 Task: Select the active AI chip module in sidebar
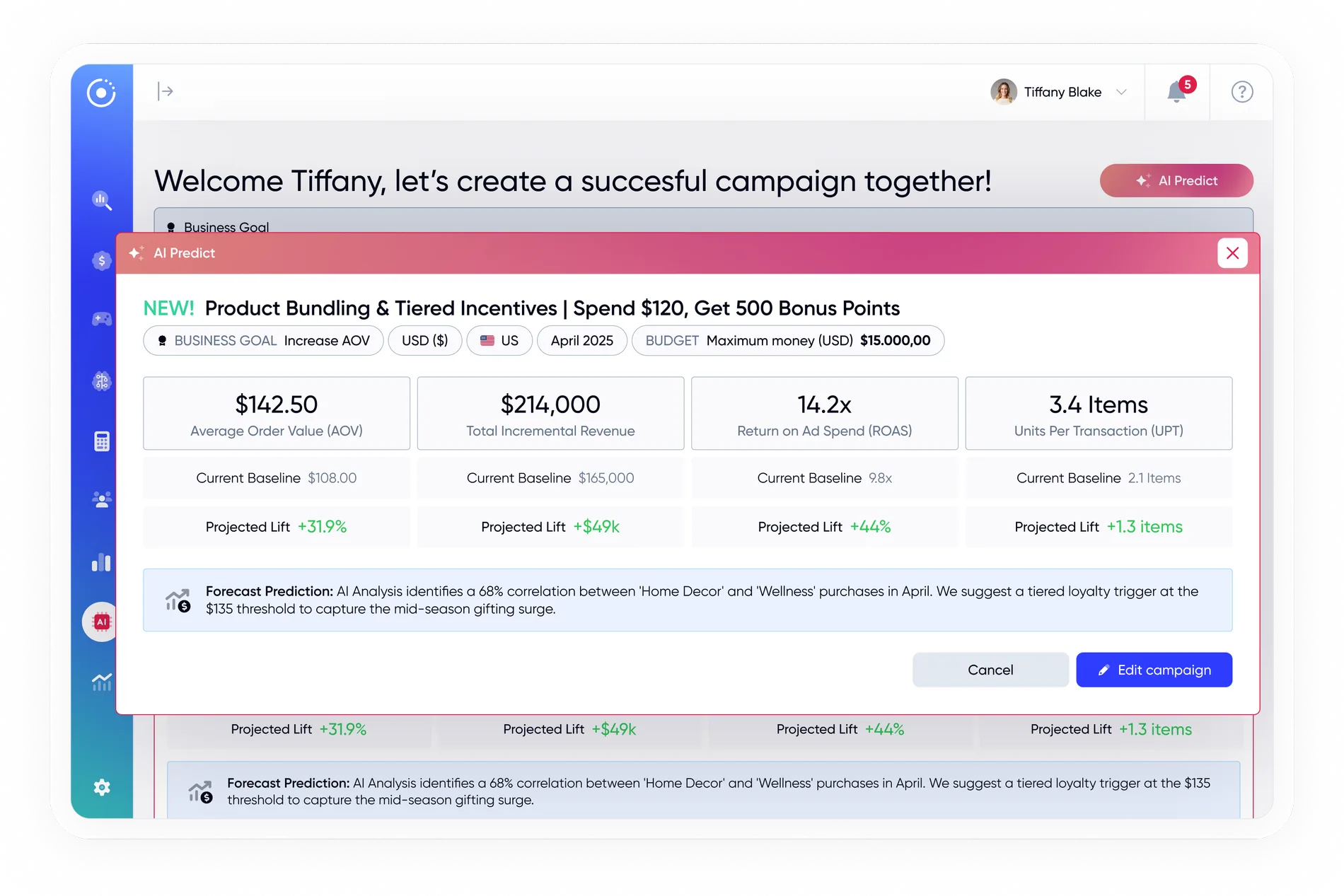tap(102, 622)
